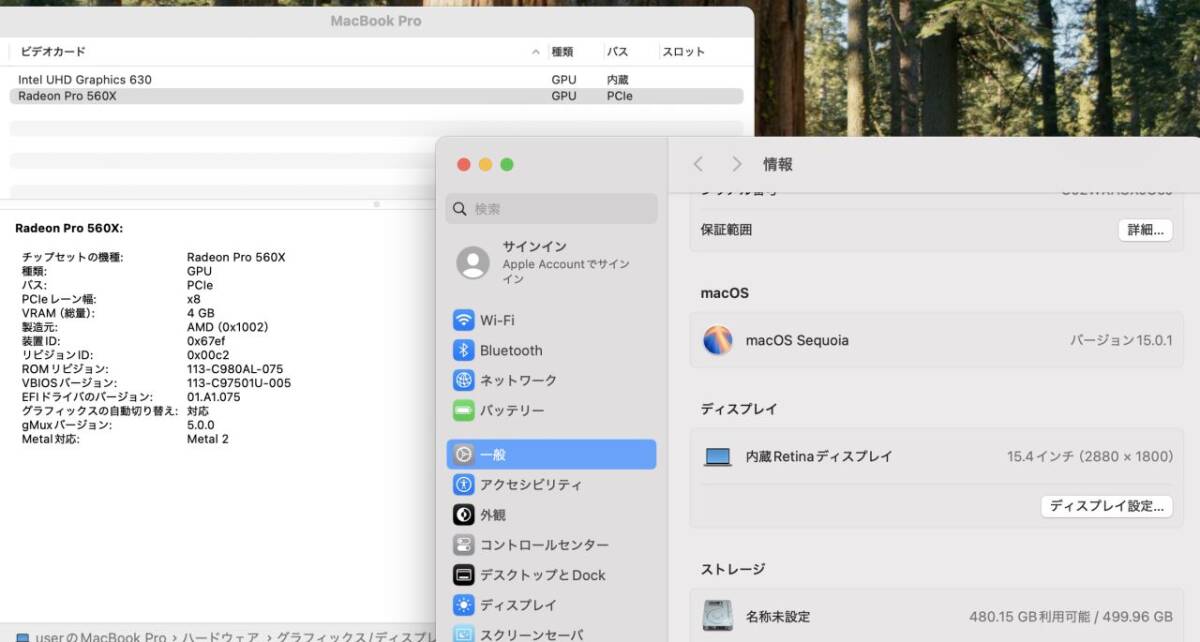Click the green battery icon for バッテリー
The image size is (1200, 642).
pyautogui.click(x=463, y=410)
